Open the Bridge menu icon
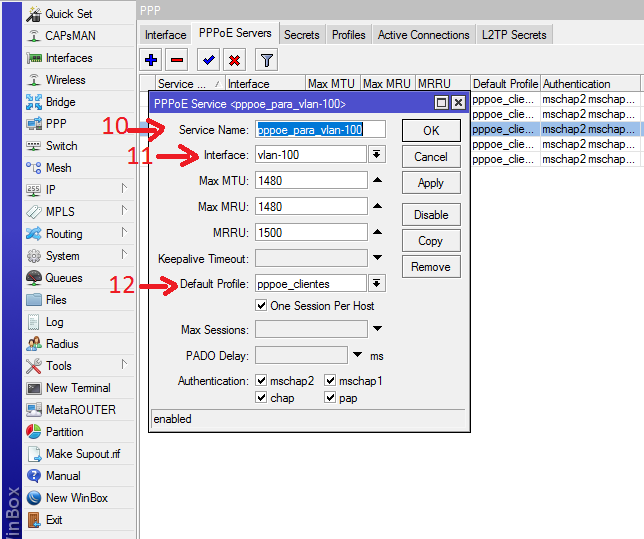The width and height of the screenshot is (644, 539). [34, 102]
